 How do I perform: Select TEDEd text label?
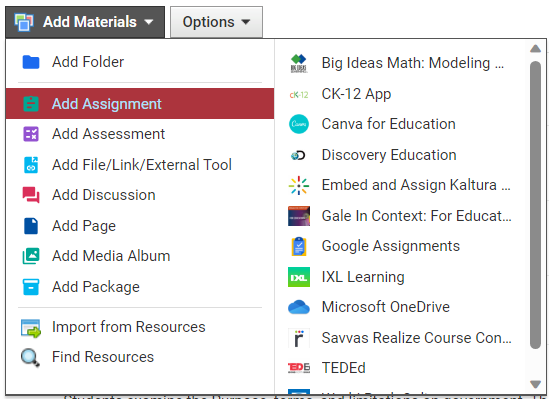coord(344,368)
